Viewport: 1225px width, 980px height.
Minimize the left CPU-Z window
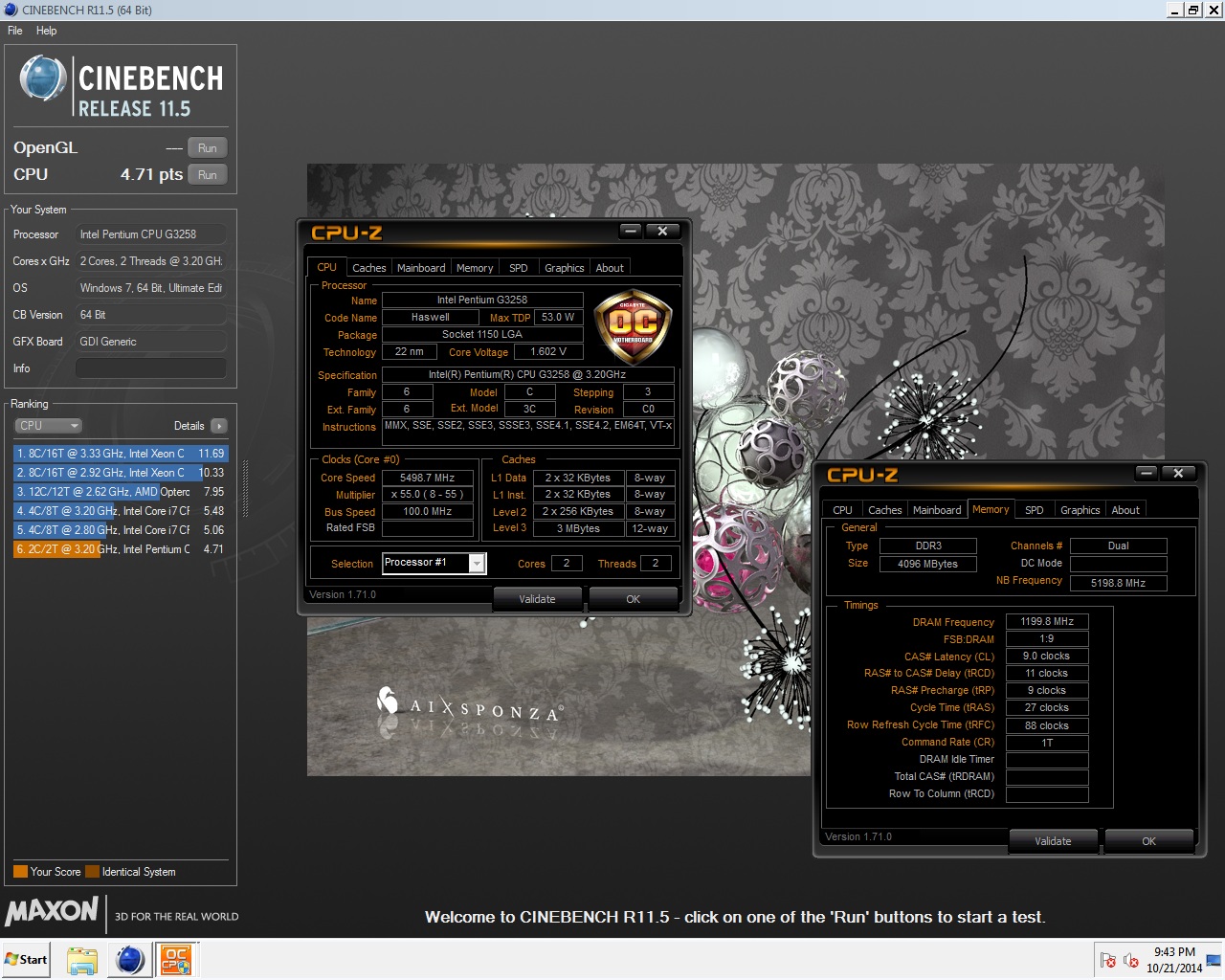(631, 231)
